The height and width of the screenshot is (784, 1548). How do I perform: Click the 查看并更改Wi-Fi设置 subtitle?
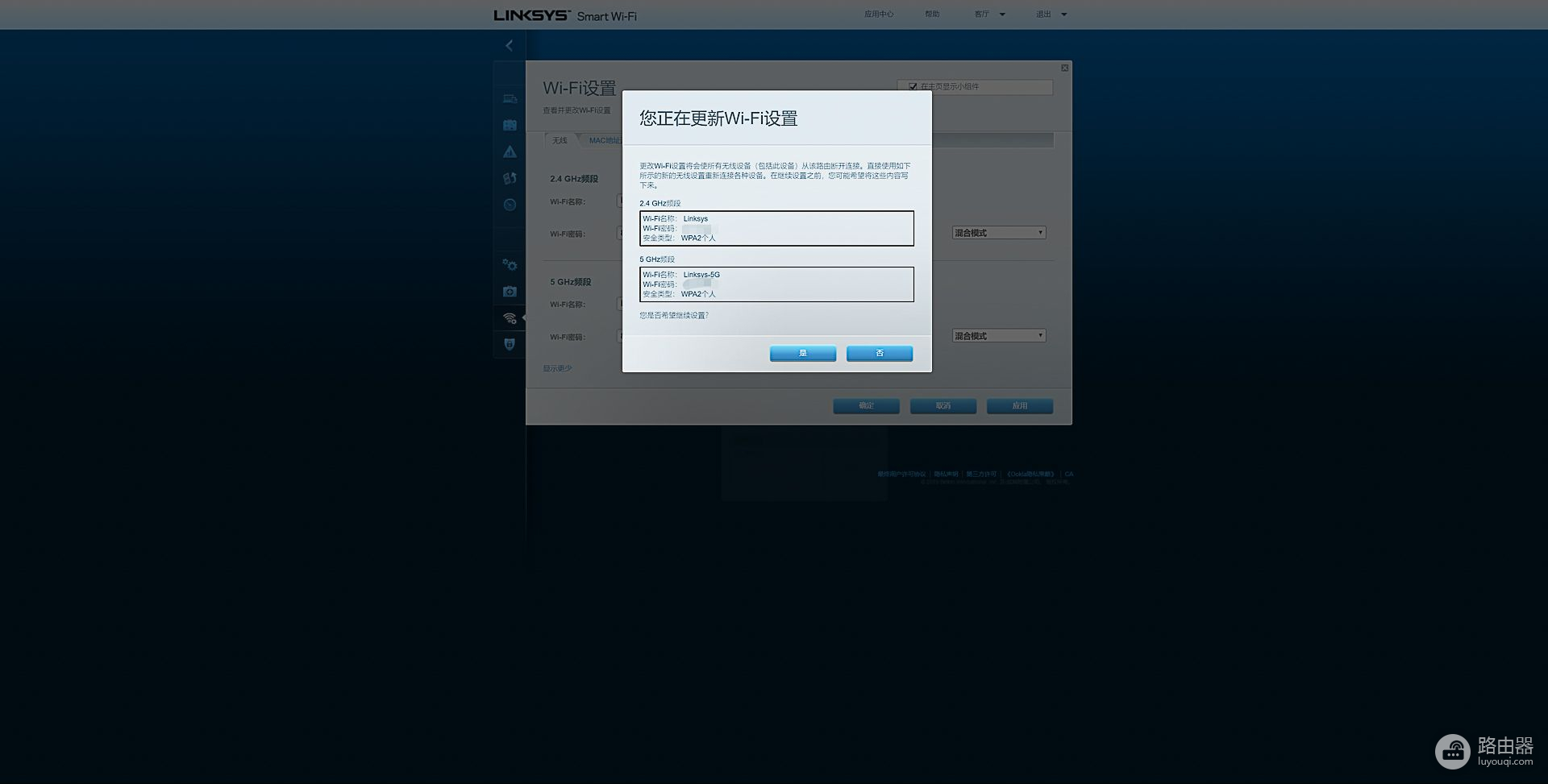(576, 111)
